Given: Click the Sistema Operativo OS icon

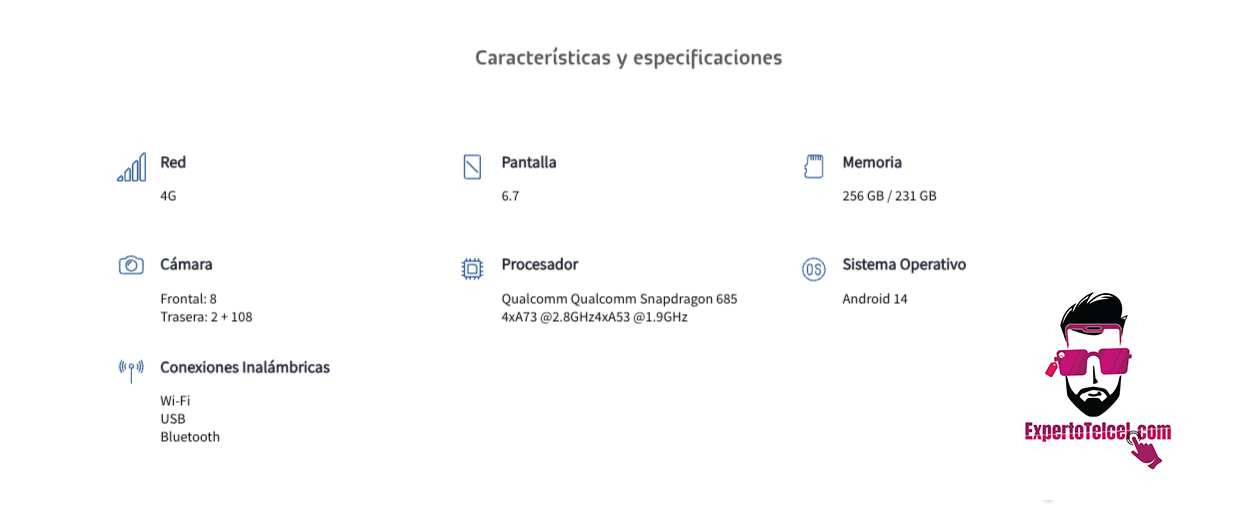Looking at the screenshot, I should click(814, 269).
